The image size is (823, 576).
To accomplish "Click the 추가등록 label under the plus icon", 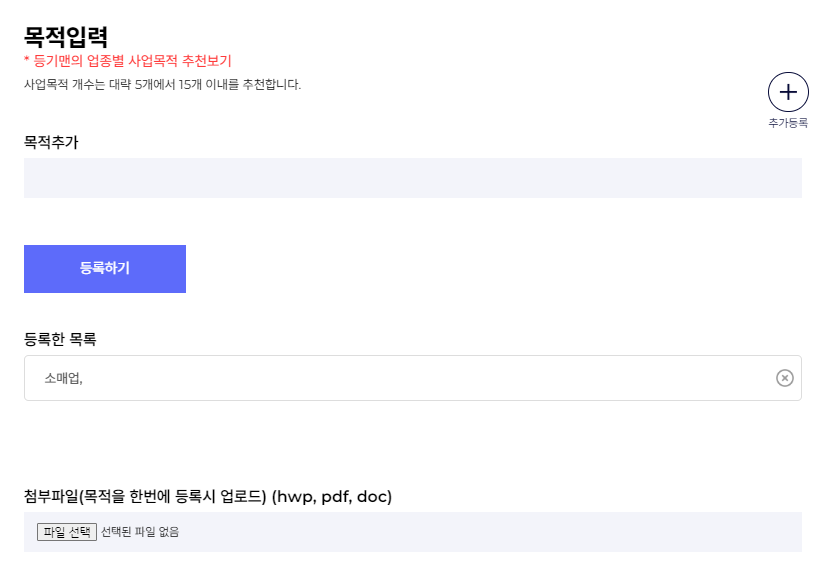I will [788, 123].
